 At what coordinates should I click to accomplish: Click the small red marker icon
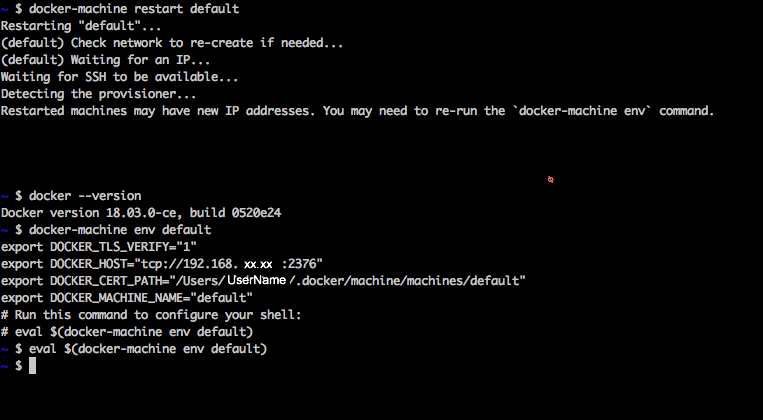pyautogui.click(x=550, y=179)
